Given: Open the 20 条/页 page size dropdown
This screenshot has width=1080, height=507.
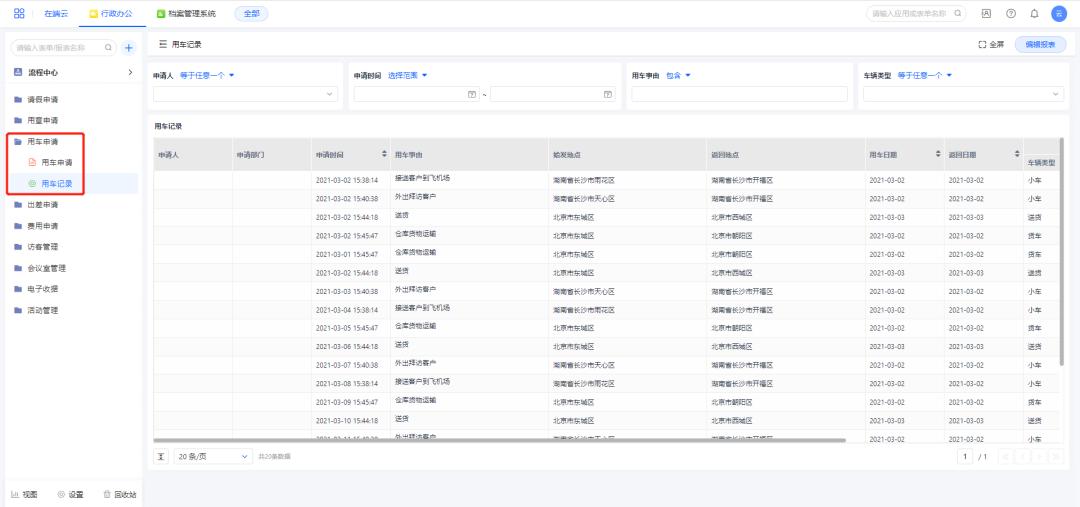Looking at the screenshot, I should [x=213, y=456].
